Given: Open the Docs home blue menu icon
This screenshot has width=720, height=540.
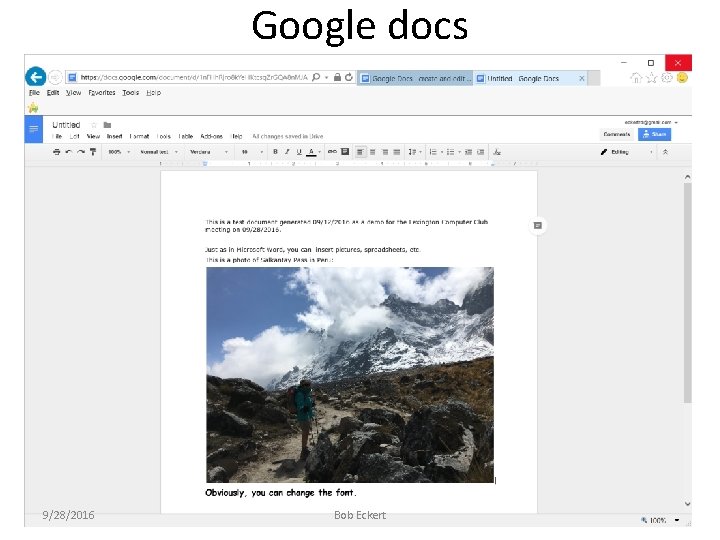Looking at the screenshot, I should click(34, 129).
